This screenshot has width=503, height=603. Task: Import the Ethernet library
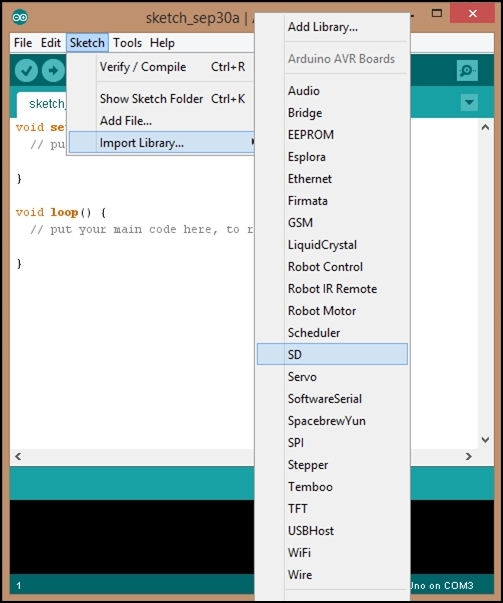click(x=332, y=178)
